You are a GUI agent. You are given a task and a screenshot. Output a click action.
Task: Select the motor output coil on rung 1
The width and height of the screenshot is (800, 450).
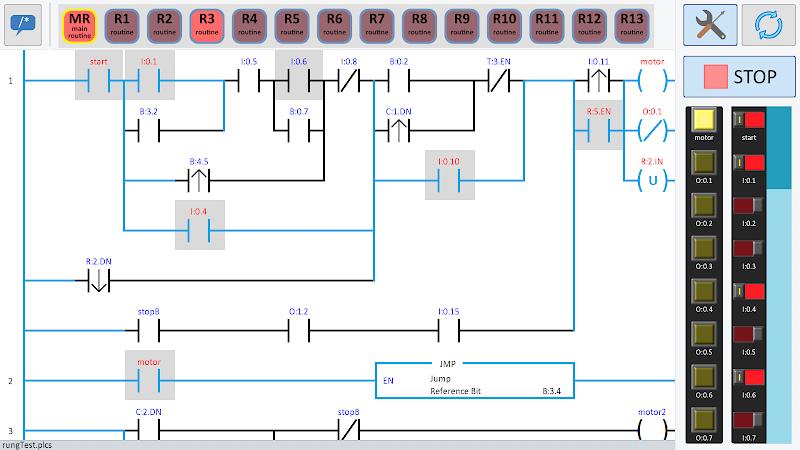click(653, 81)
